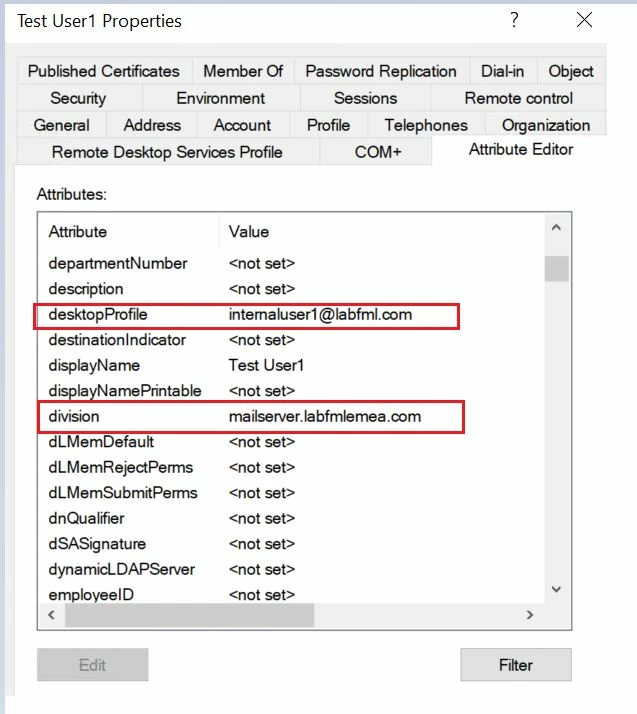The width and height of the screenshot is (637, 714).
Task: Open Remote Desktop Services Profile tab
Action: click(x=168, y=152)
